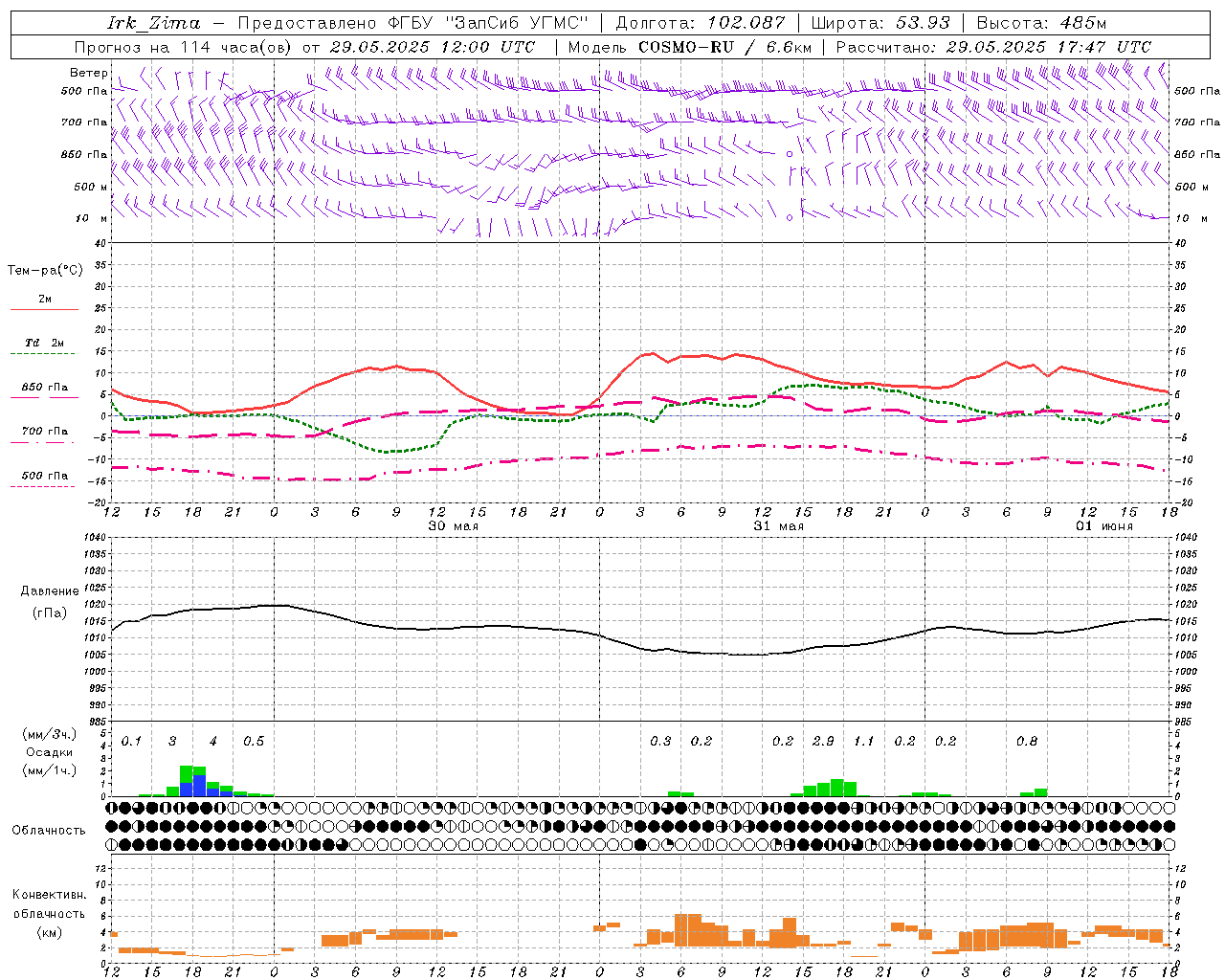Click the "Облачность" row label

[x=49, y=830]
